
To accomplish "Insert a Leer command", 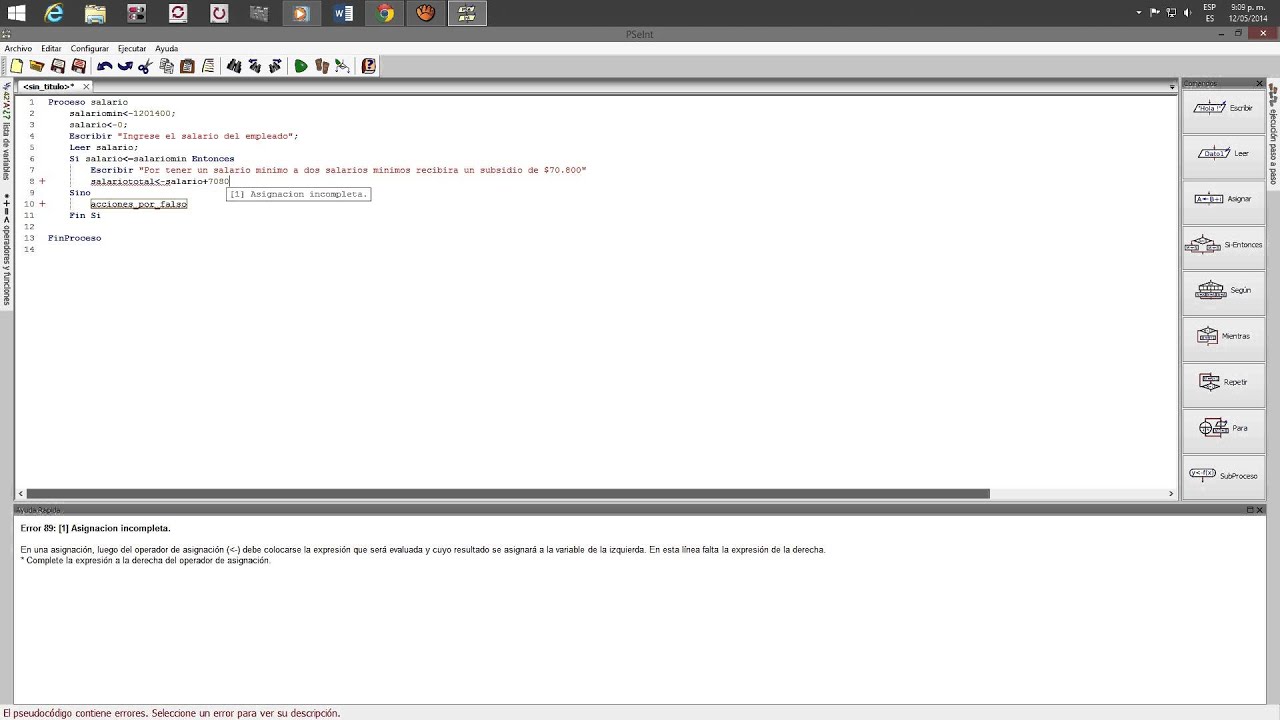I will click(1223, 153).
